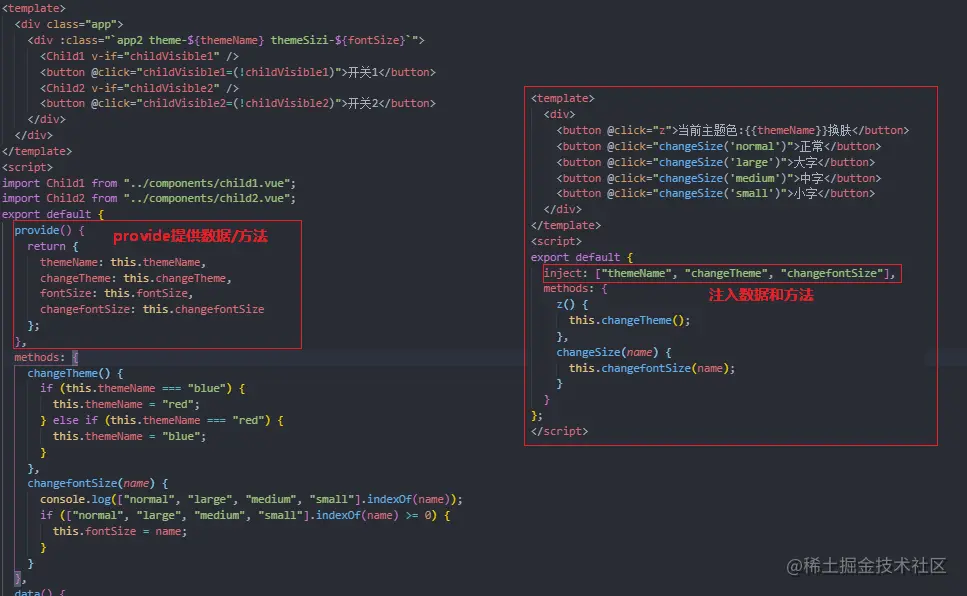
Task: Click the changeSize('medium') 中字 button line
Action: (x=718, y=178)
